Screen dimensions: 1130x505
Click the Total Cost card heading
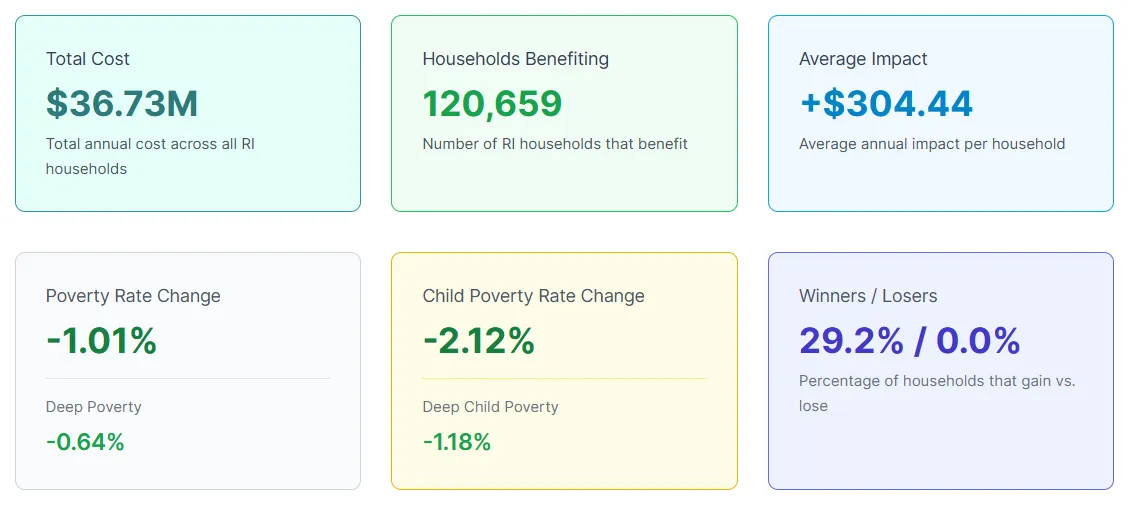click(x=88, y=59)
